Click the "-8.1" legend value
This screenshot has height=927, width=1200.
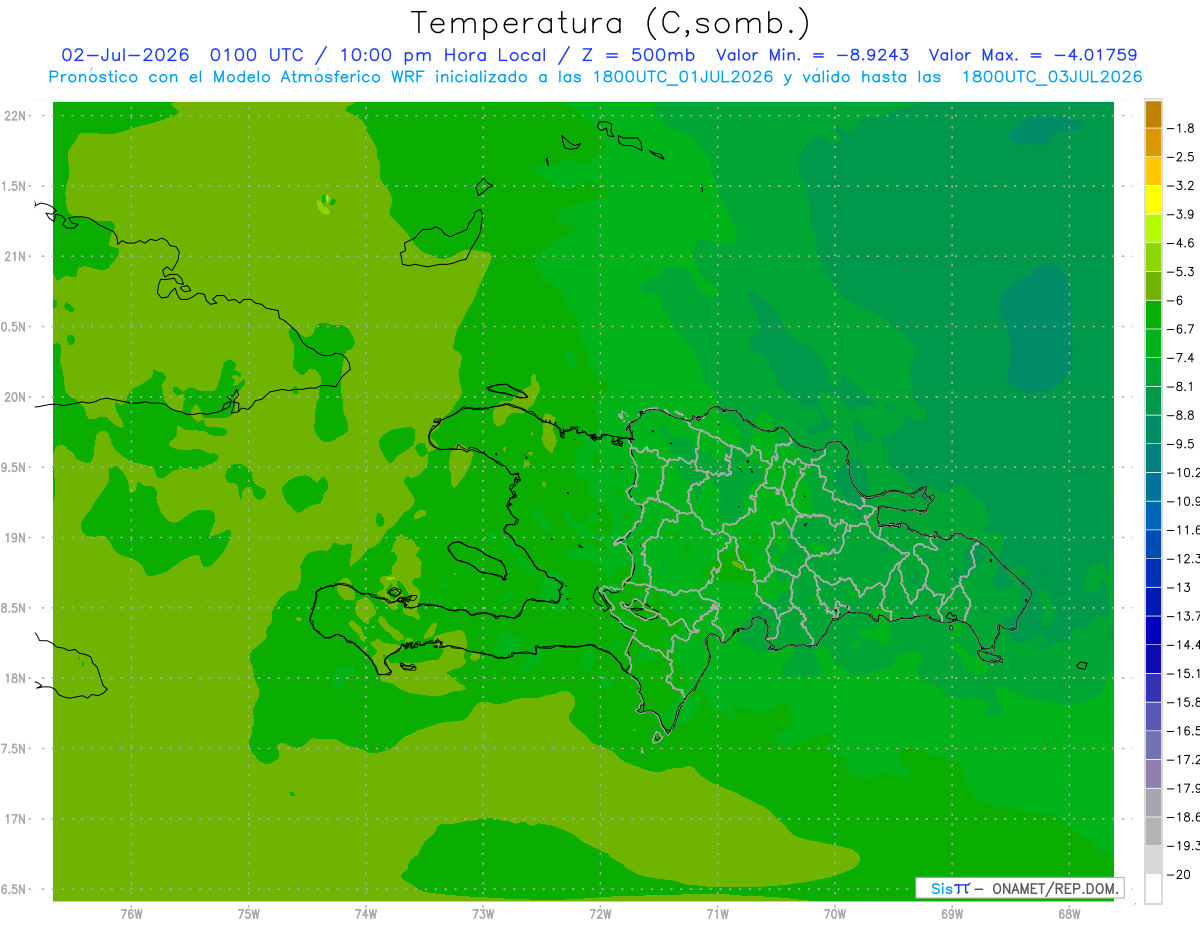[1181, 386]
